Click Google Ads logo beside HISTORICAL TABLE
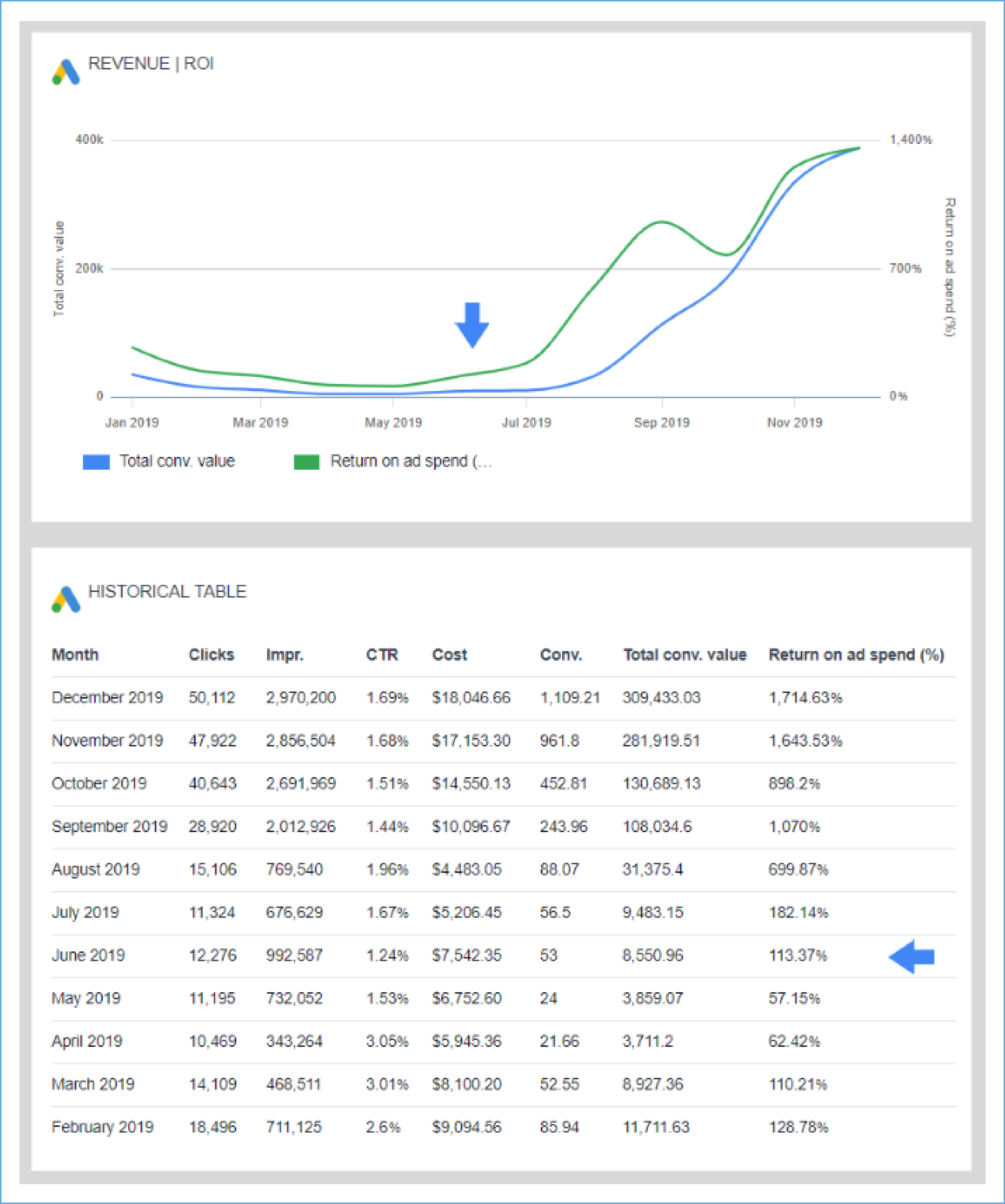 (66, 599)
